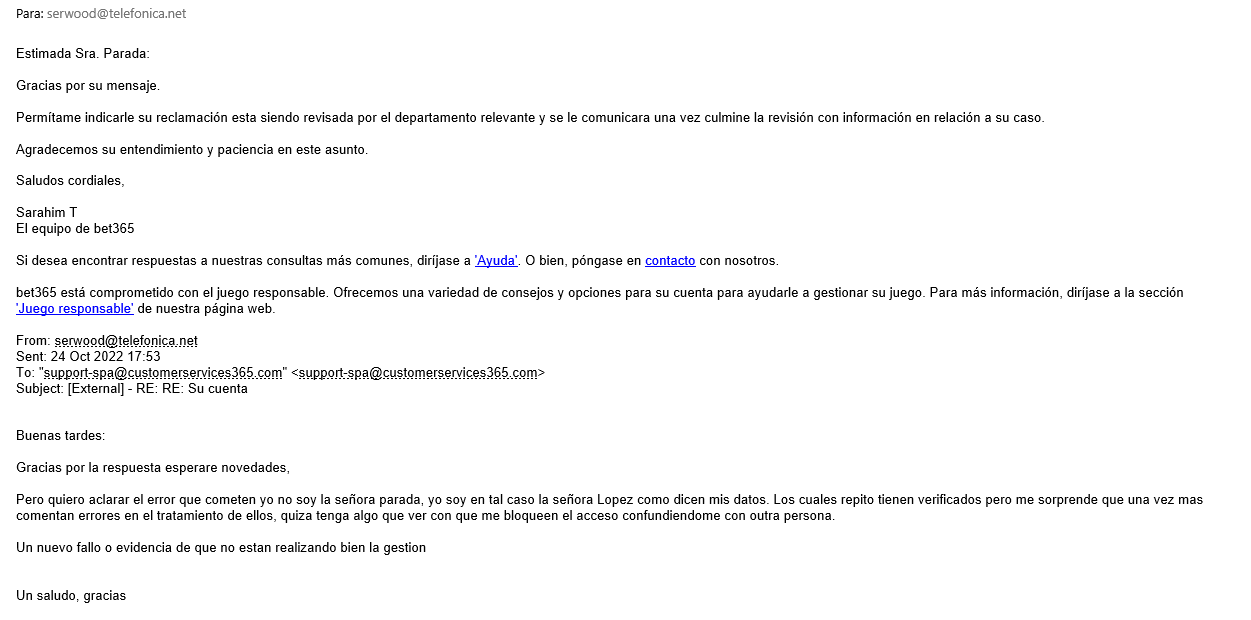Screen dimensions: 1251x620
Task: Click the line 'Gracias por la respuesta esperare novedades'
Action: click(153, 468)
